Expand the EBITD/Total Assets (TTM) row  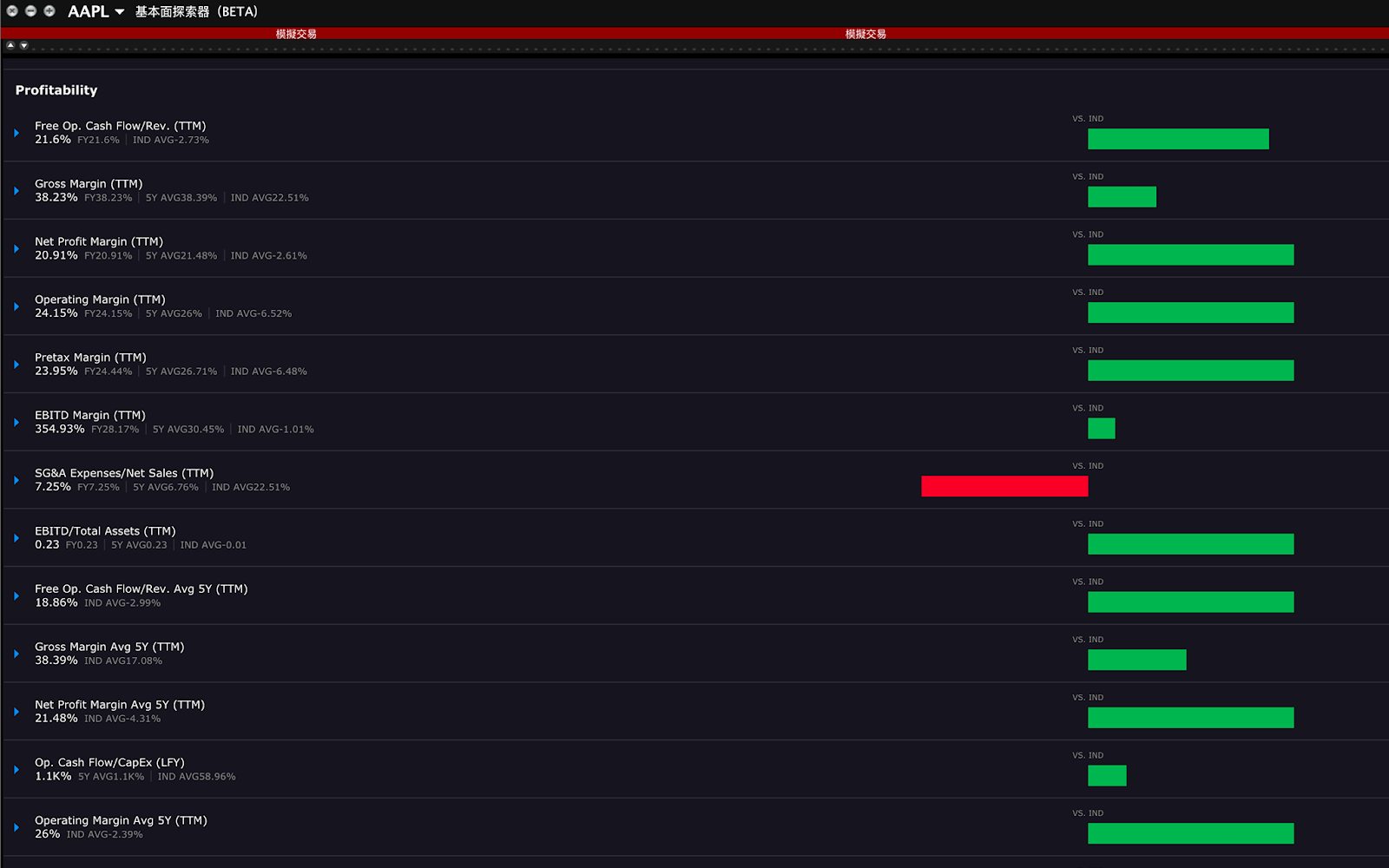pyautogui.click(x=16, y=538)
